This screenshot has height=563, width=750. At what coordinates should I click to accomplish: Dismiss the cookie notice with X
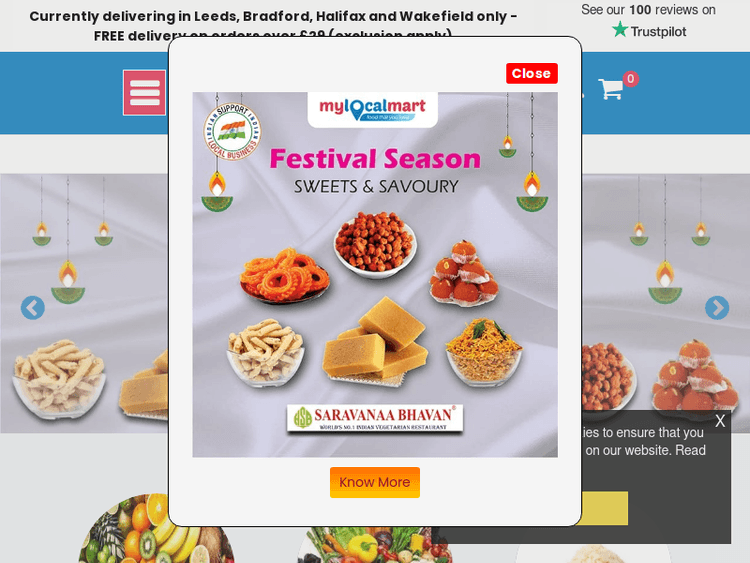pos(720,421)
